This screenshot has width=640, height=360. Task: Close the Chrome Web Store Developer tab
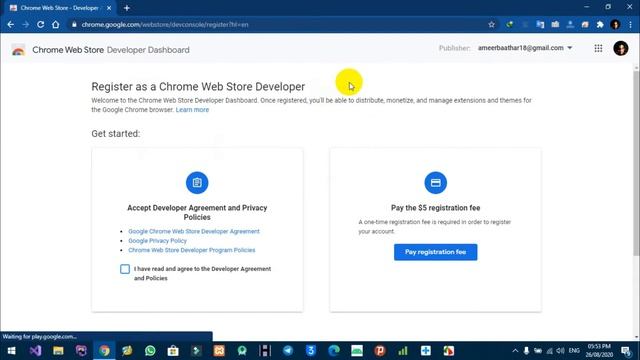coord(109,8)
